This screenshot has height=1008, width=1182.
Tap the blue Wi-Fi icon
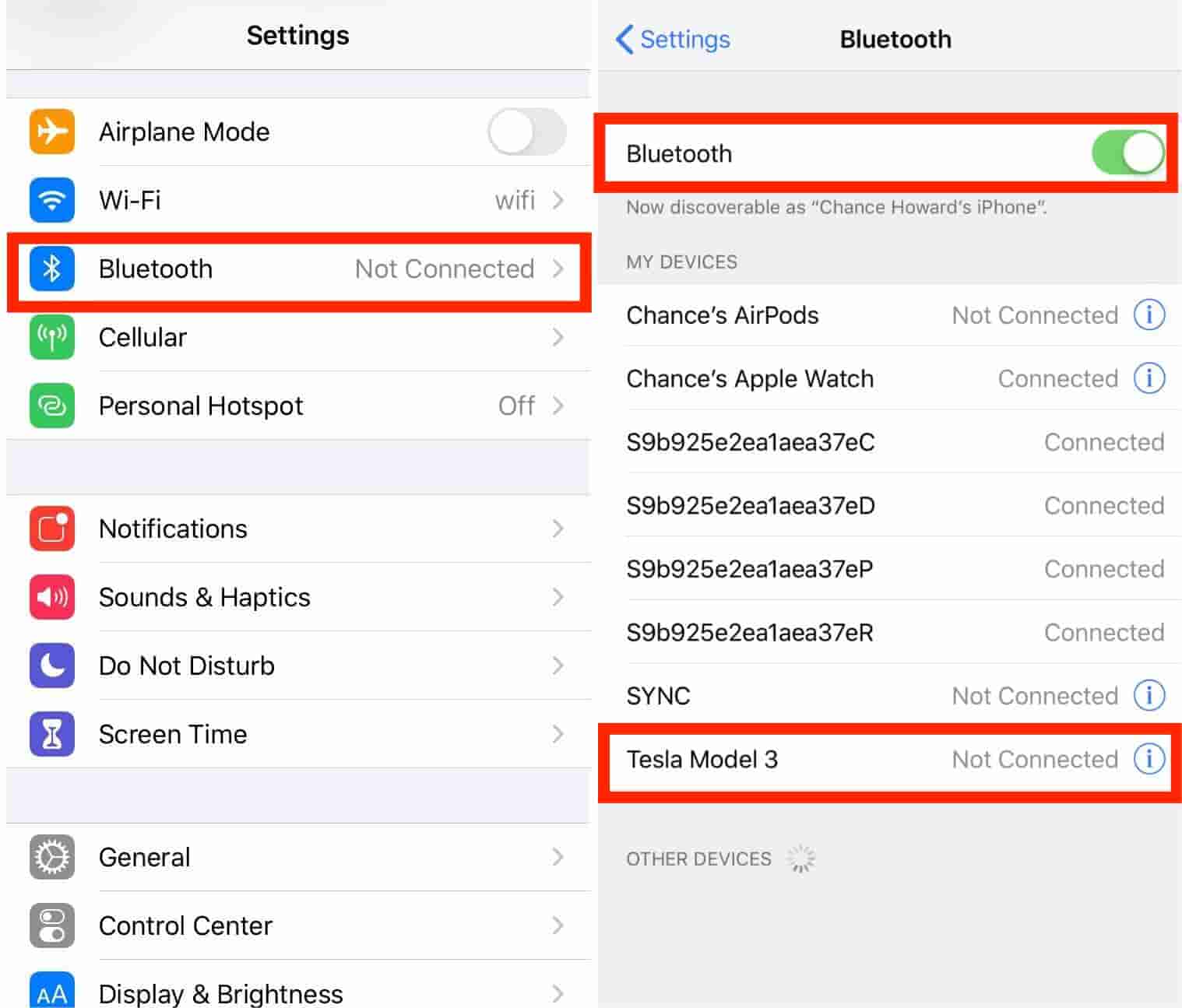(52, 200)
